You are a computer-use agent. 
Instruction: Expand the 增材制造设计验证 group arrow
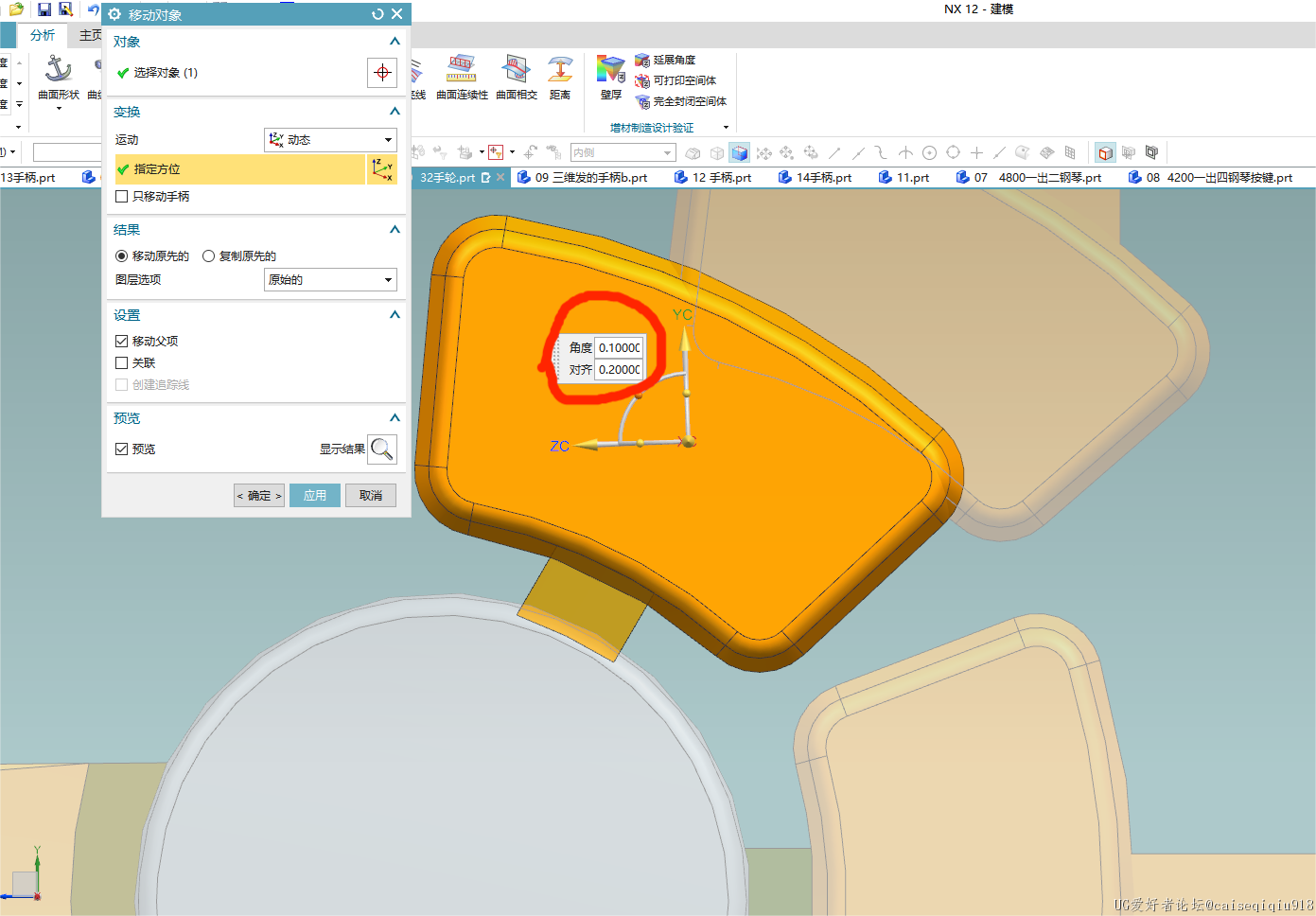[727, 128]
